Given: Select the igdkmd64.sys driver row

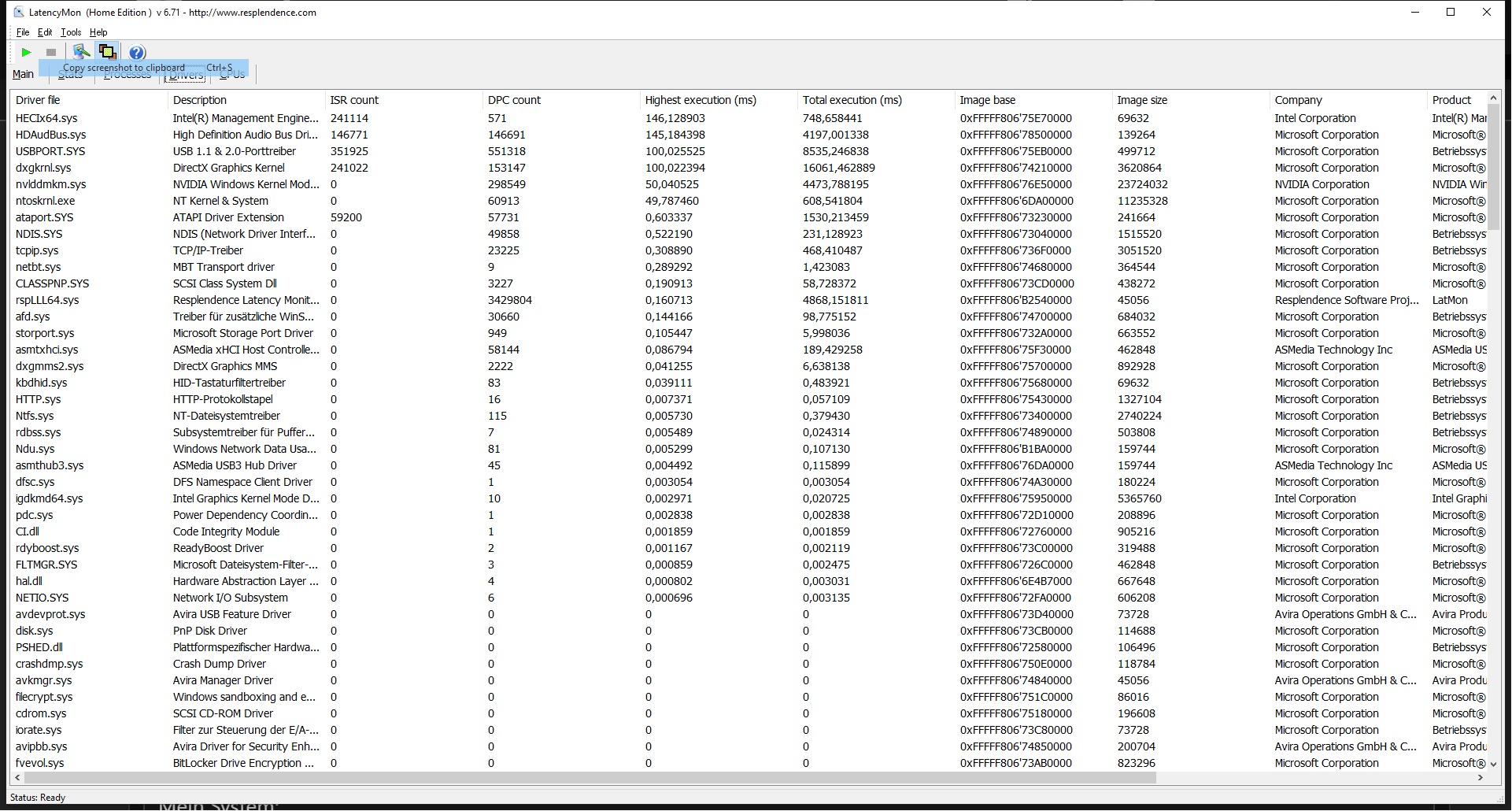Looking at the screenshot, I should (749, 498).
